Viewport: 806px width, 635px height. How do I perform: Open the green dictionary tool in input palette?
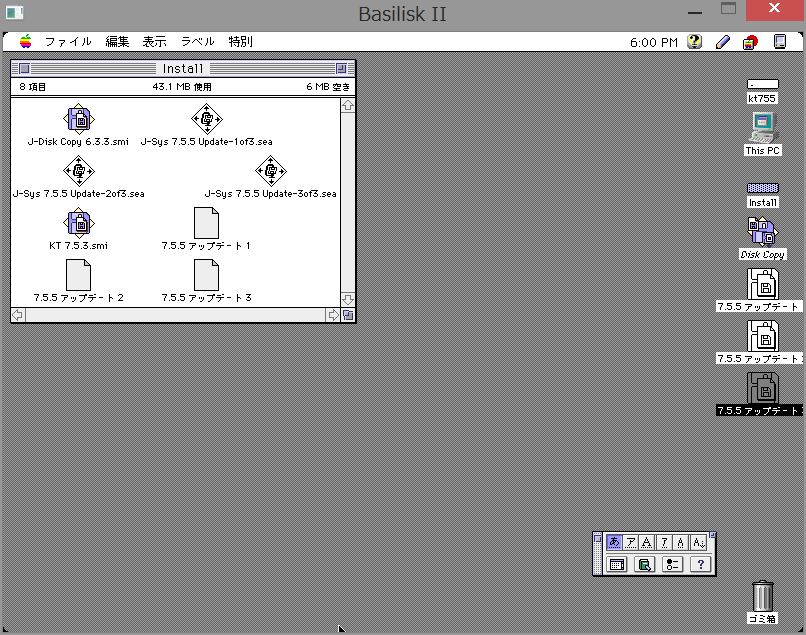coord(645,565)
